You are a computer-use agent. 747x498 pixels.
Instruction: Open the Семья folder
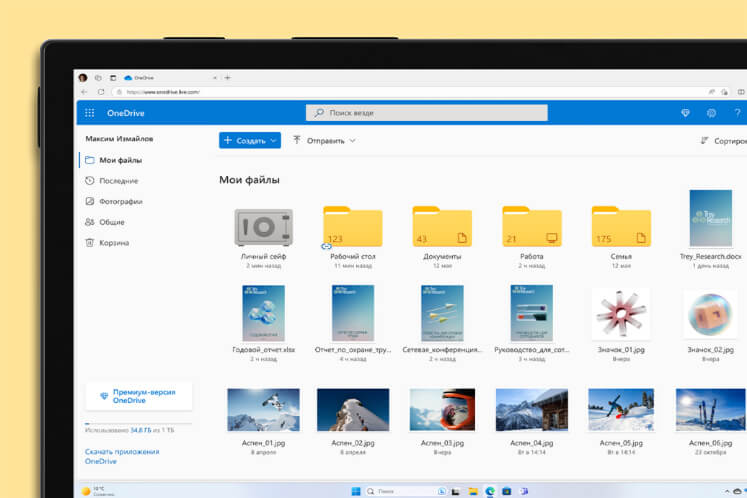(x=620, y=227)
